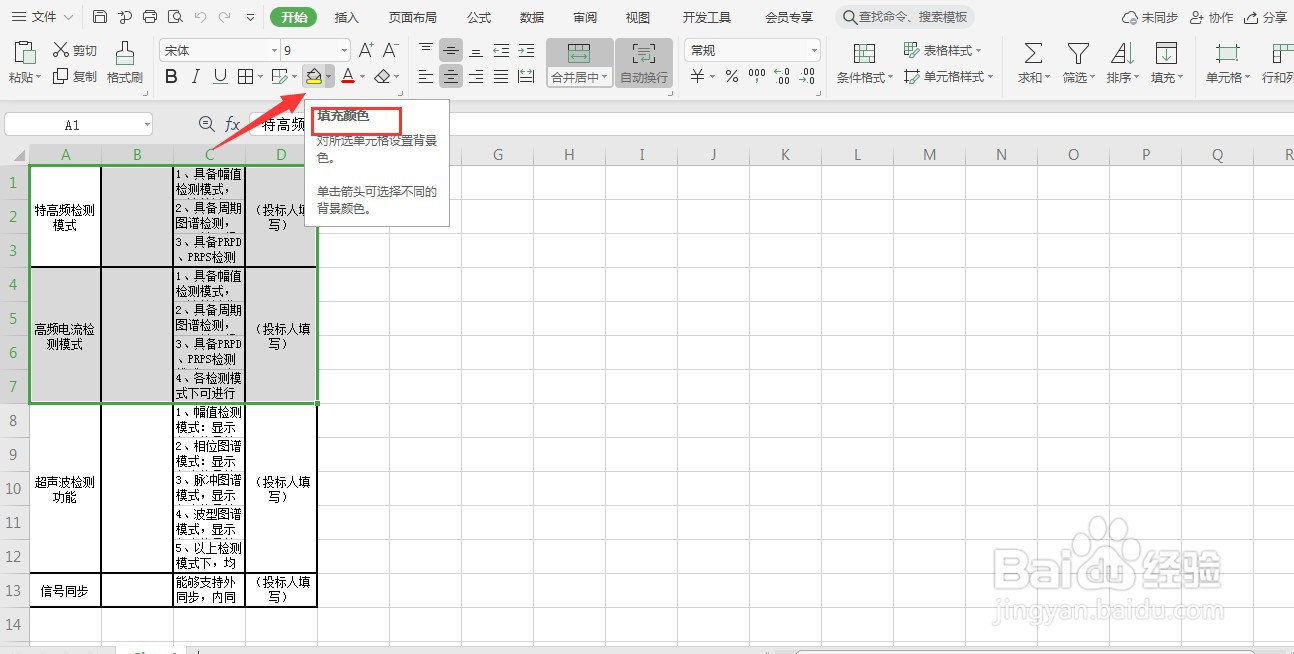Click the fx insert function icon

tap(232, 124)
